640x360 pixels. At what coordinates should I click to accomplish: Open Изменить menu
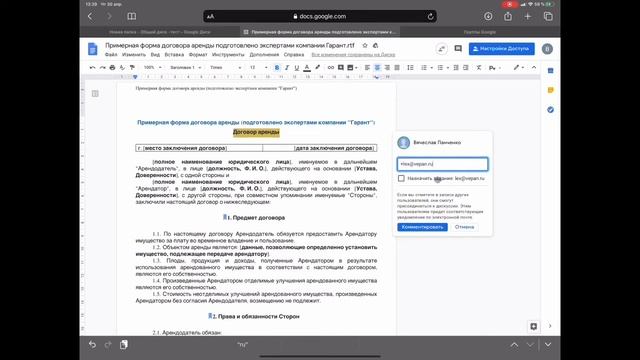(134, 54)
